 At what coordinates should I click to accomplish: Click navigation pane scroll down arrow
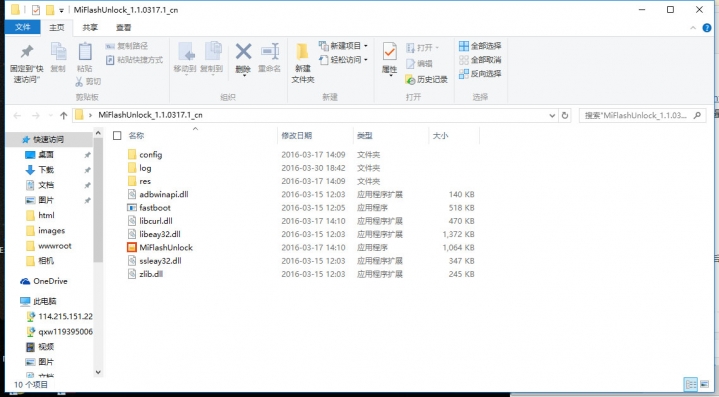[98, 372]
